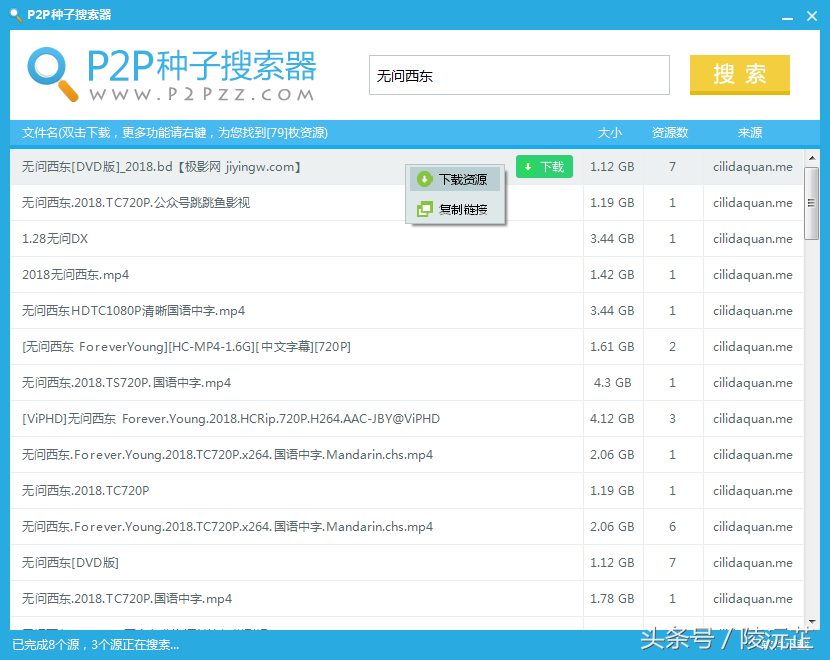Click resource count 2 cell
The height and width of the screenshot is (660, 830).
672,347
